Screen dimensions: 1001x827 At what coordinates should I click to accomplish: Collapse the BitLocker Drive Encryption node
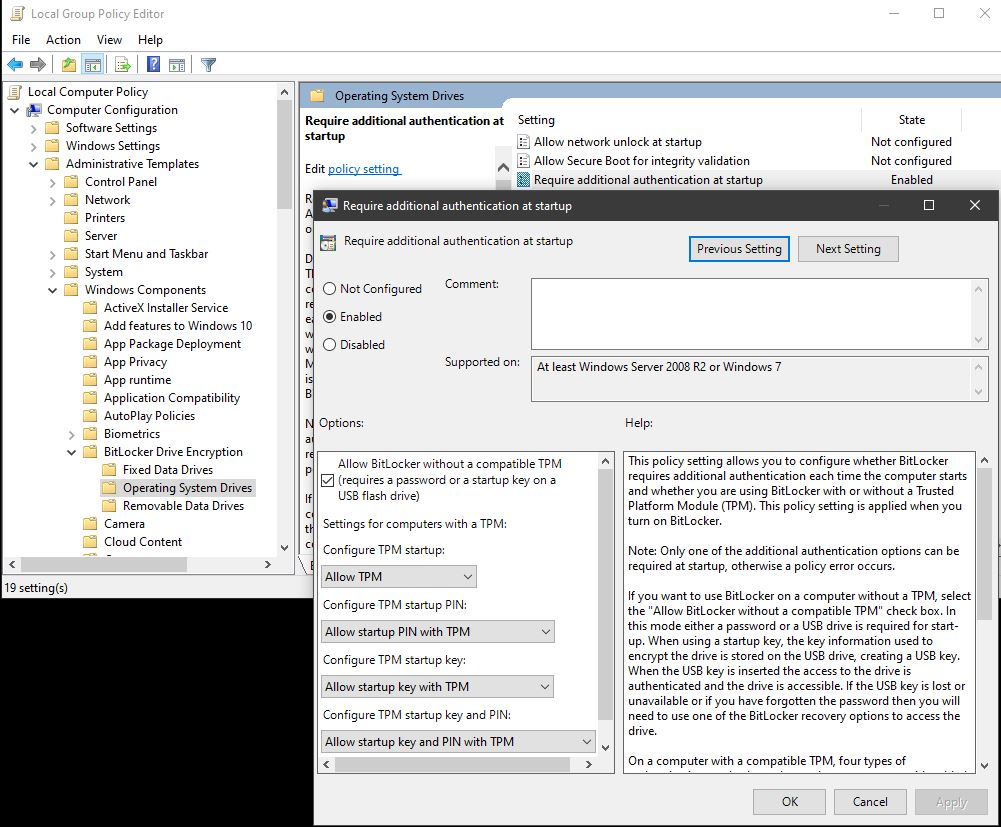pos(72,452)
